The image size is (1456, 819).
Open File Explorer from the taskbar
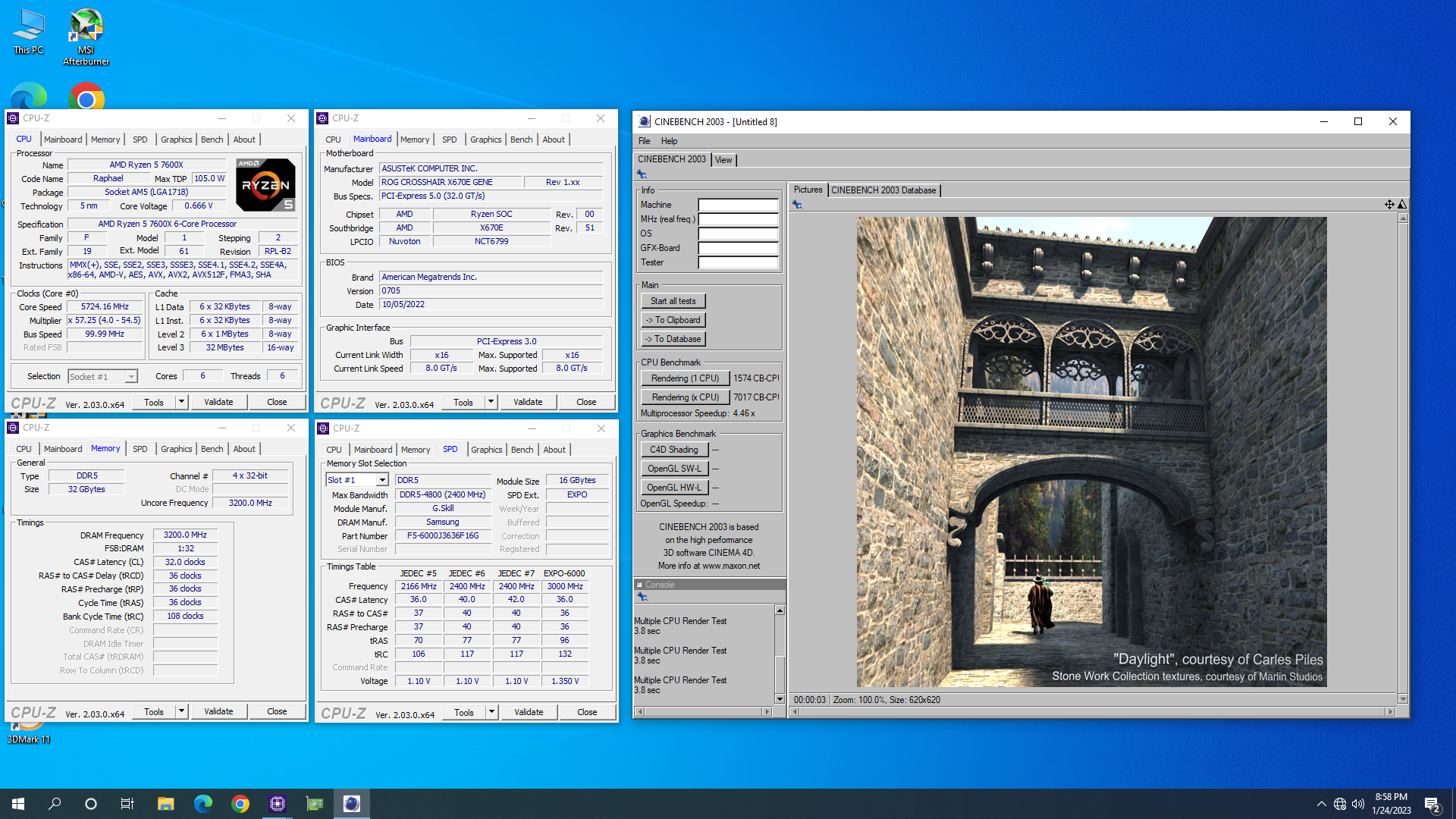click(165, 804)
